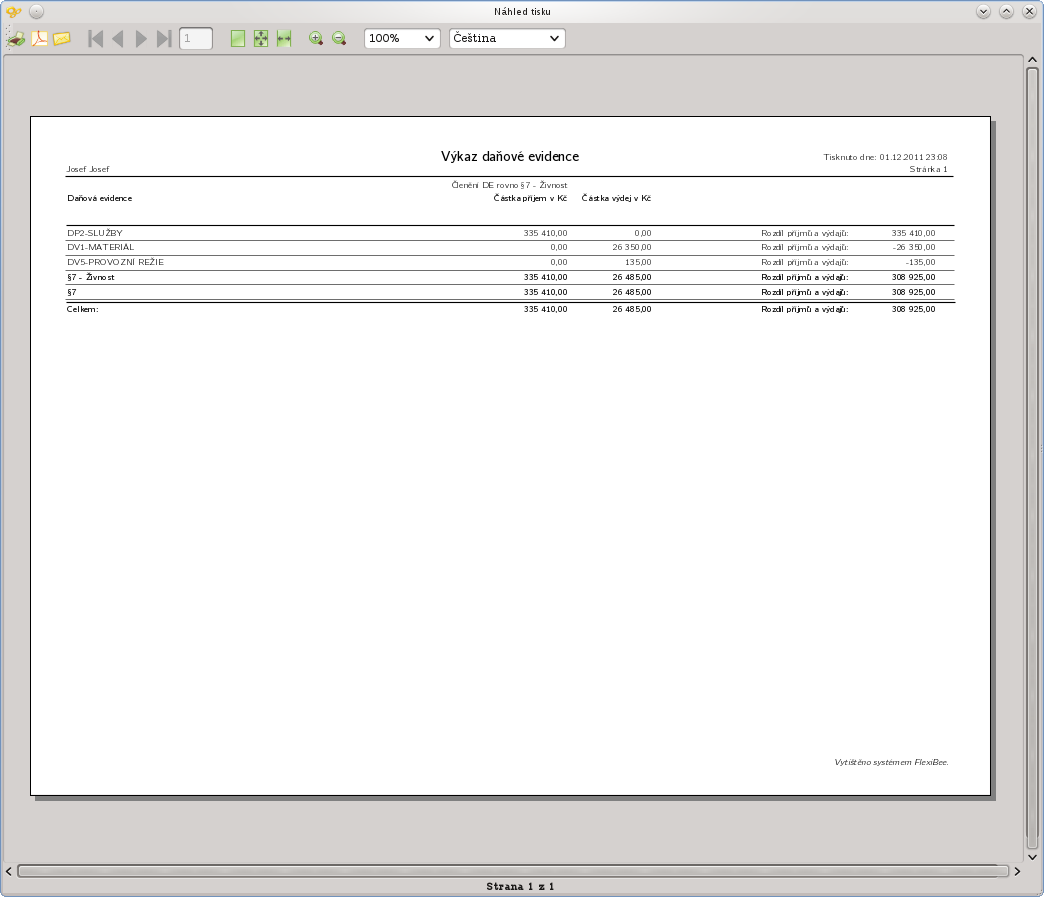
Task: Click the round pin button in the title bar
Action: pos(37,11)
